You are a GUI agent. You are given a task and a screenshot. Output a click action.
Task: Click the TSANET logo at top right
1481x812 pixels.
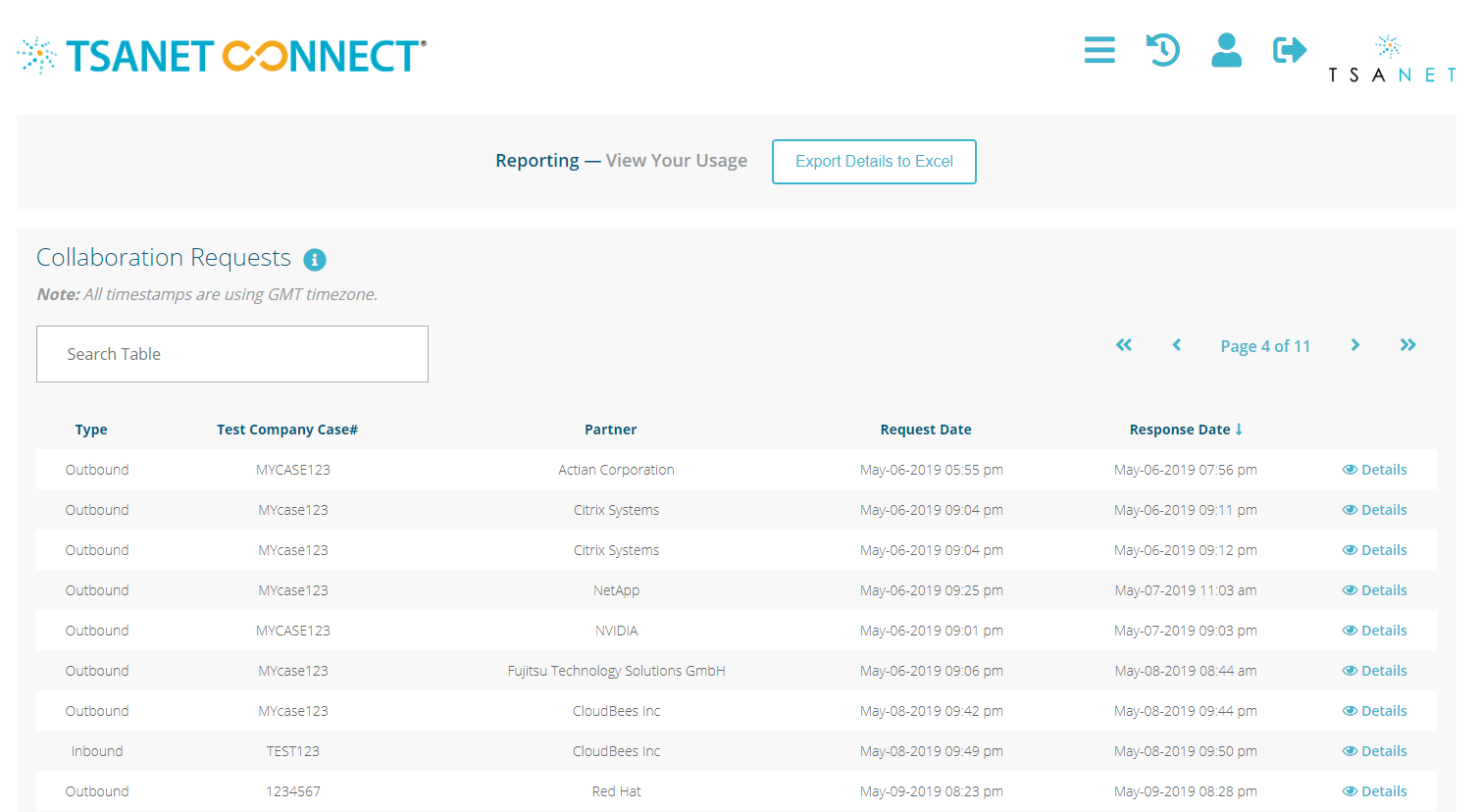[1392, 59]
